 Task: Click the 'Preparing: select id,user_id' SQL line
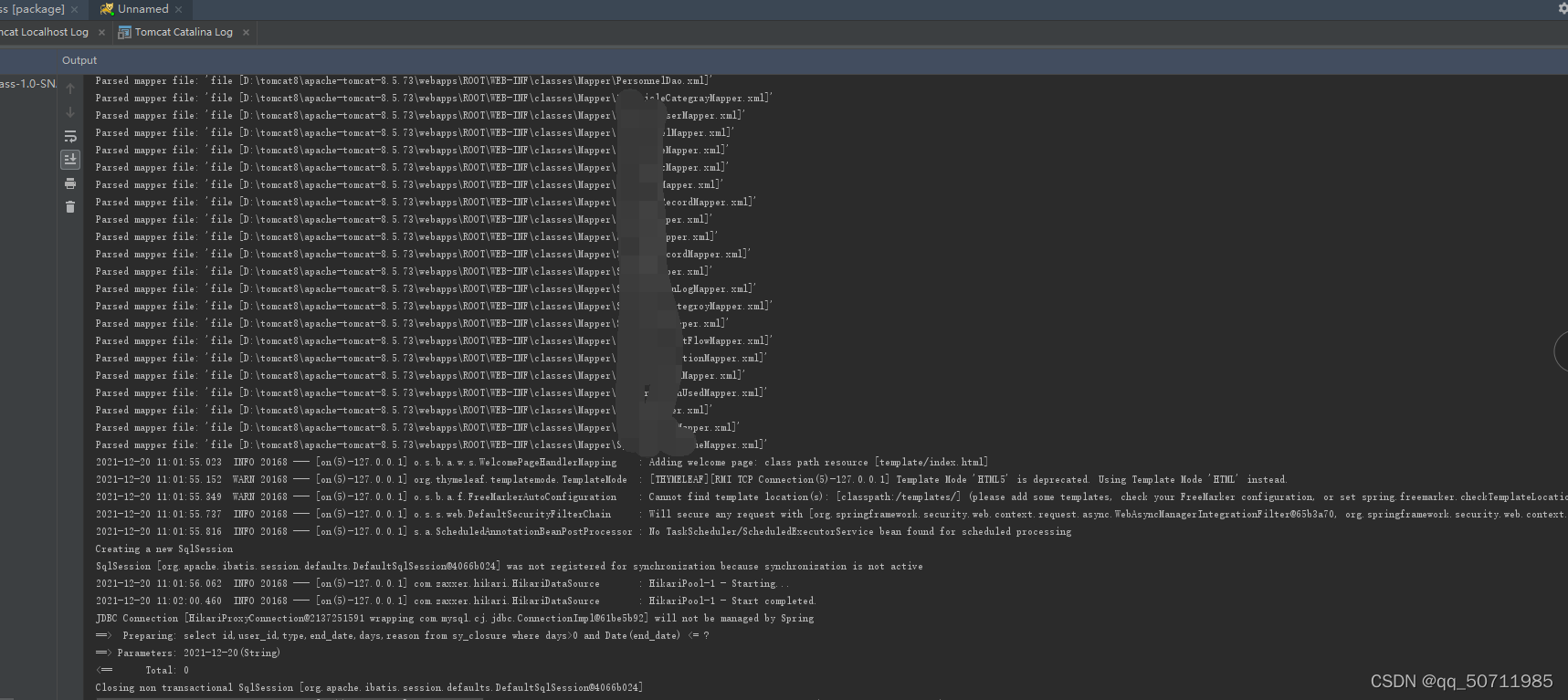tap(402, 635)
